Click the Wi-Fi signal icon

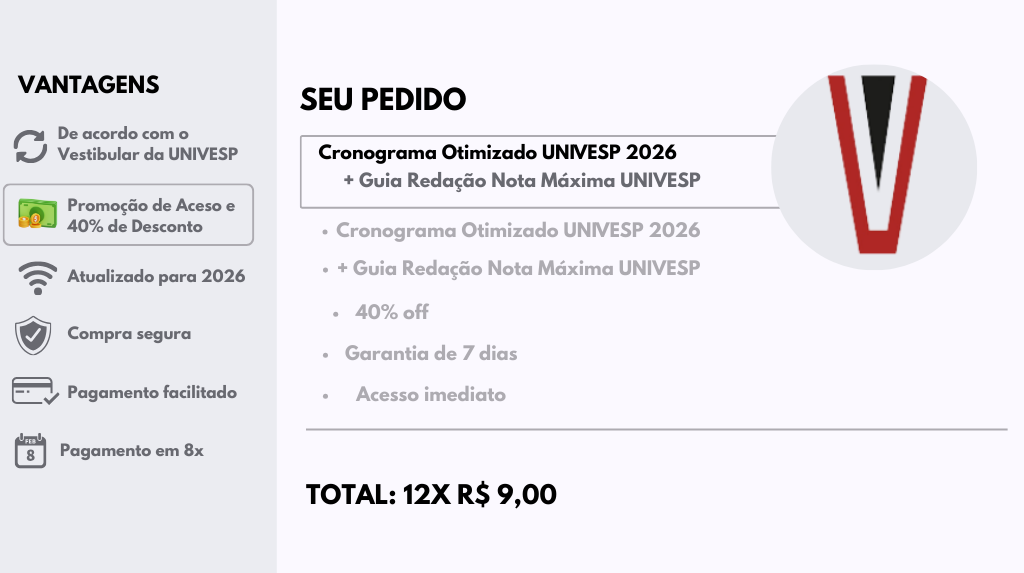pos(37,277)
